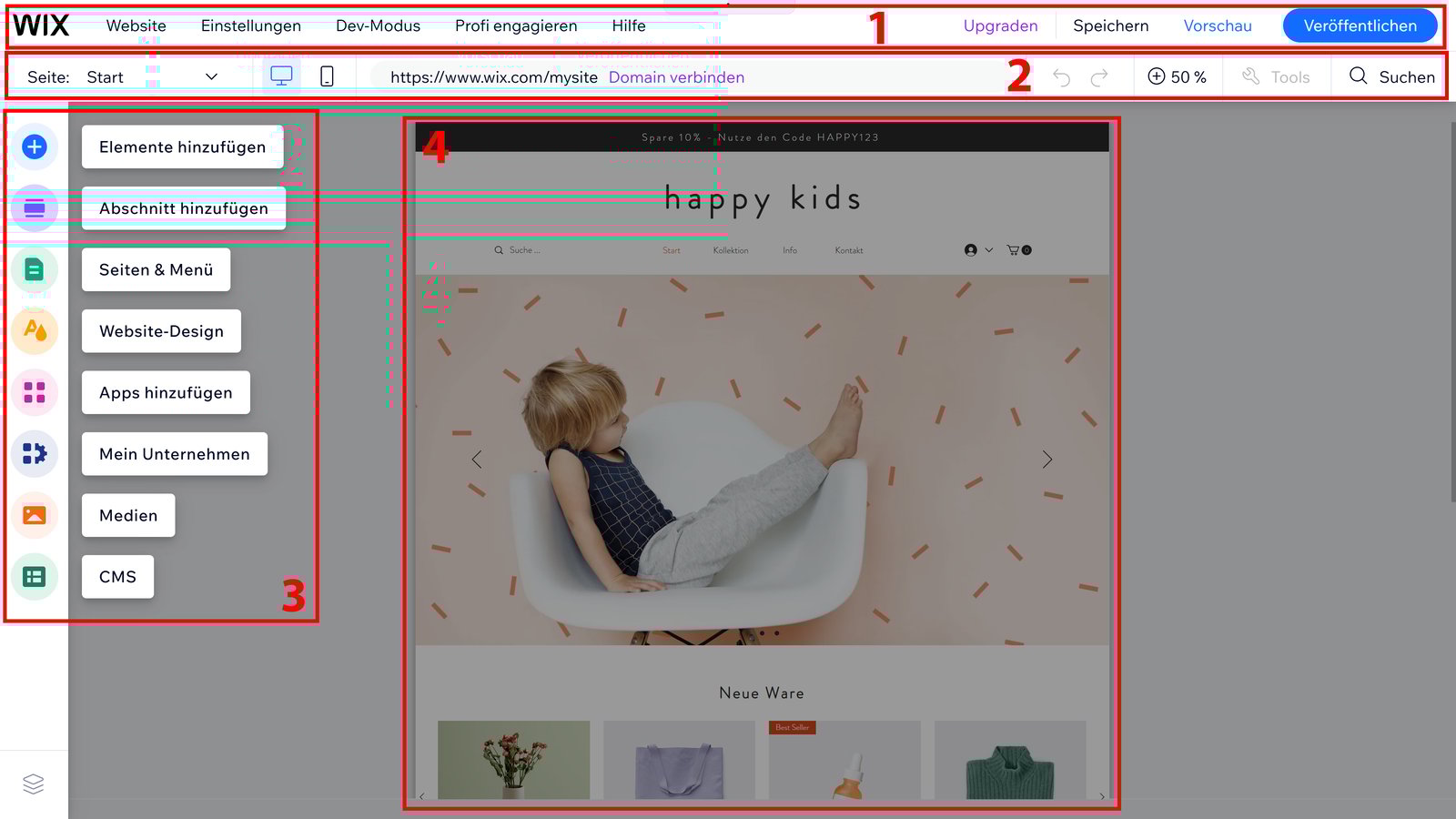Open the Add Section sidebar icon
The width and height of the screenshot is (1456, 819).
click(35, 208)
